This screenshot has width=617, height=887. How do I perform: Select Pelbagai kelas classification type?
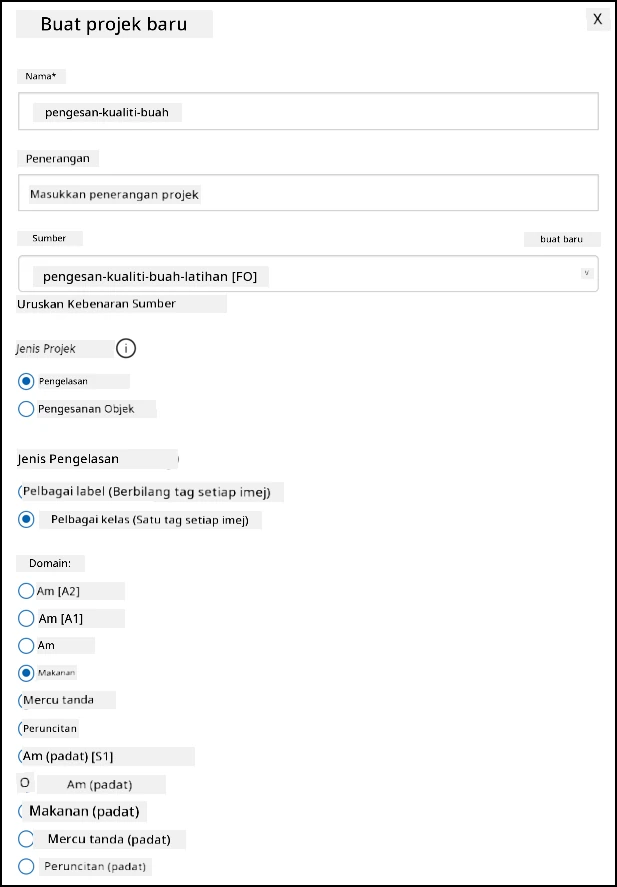26,520
